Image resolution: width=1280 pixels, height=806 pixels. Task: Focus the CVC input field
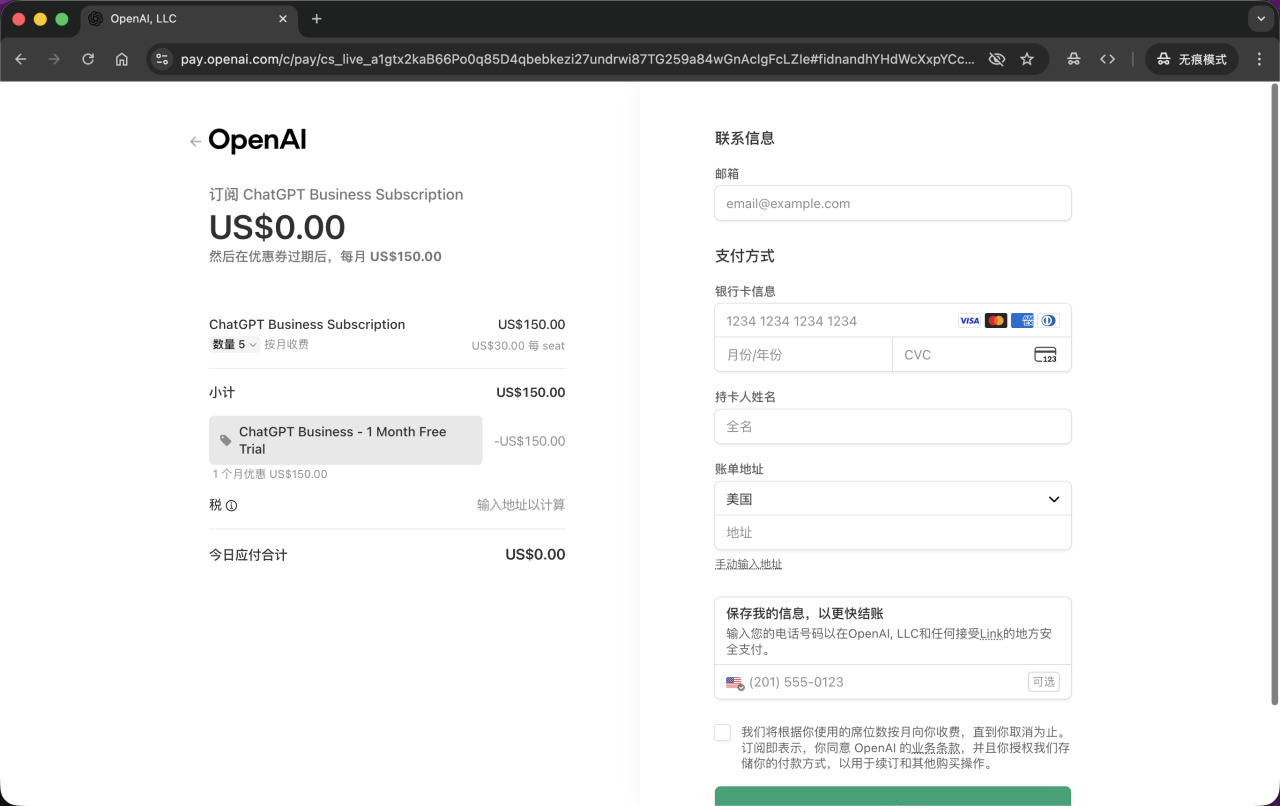(x=981, y=355)
